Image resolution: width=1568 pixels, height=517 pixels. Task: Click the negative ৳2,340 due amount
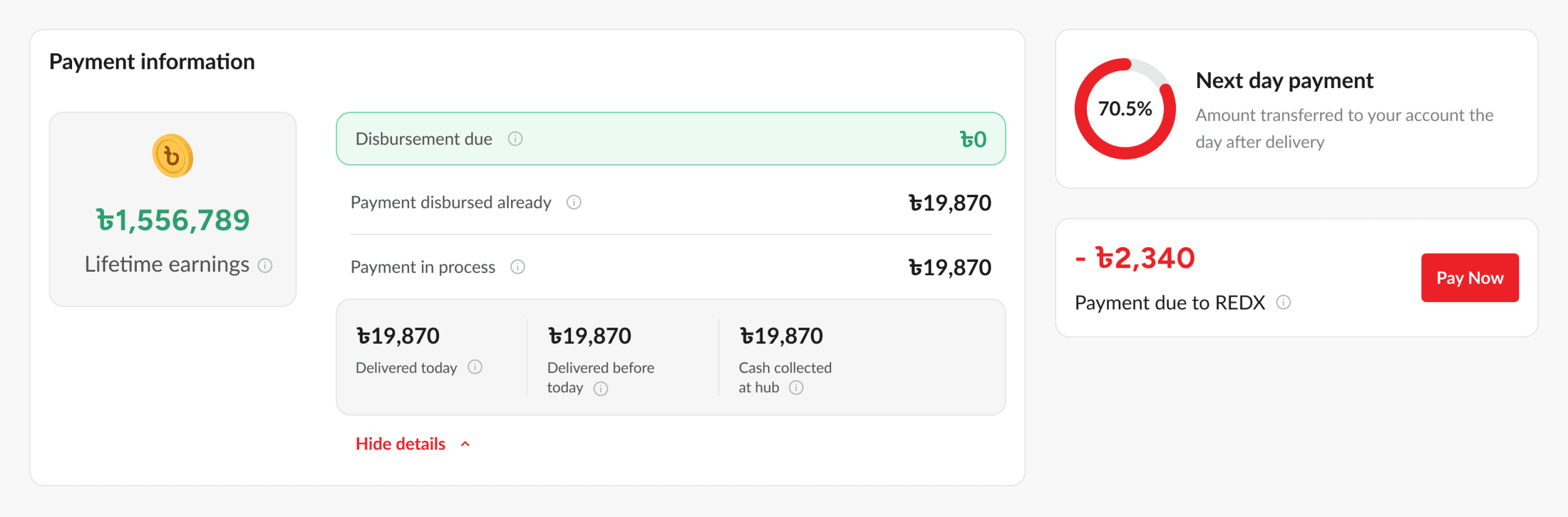(1135, 258)
